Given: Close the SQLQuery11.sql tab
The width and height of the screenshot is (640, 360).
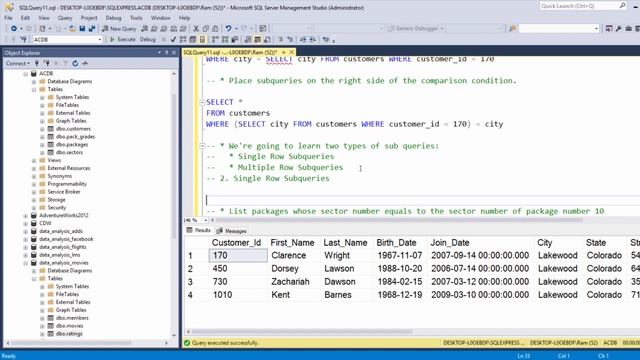Looking at the screenshot, I should (x=291, y=52).
